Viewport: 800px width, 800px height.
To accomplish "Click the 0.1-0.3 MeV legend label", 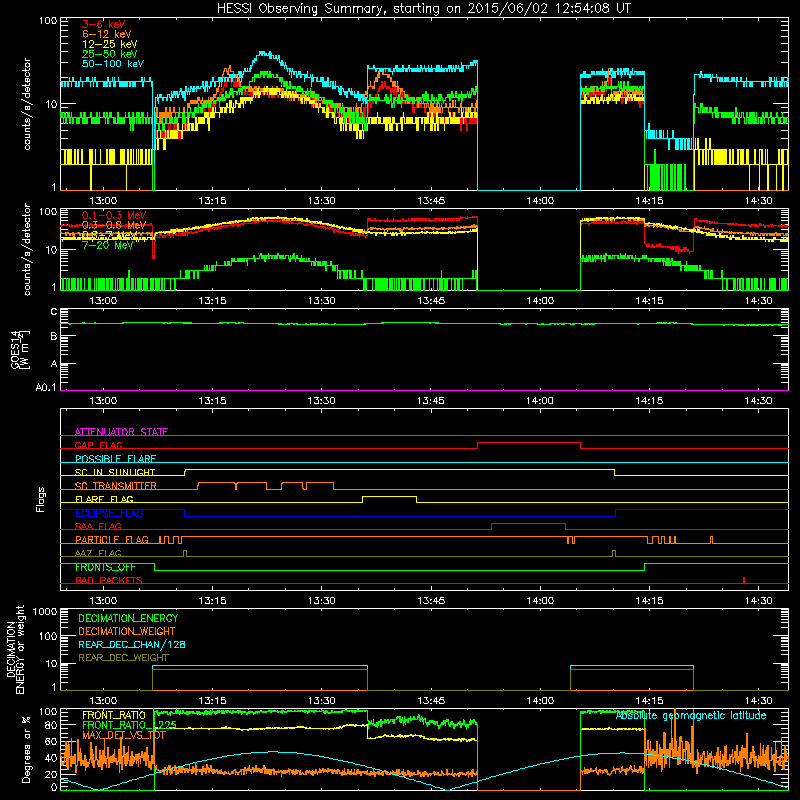I will pyautogui.click(x=114, y=215).
